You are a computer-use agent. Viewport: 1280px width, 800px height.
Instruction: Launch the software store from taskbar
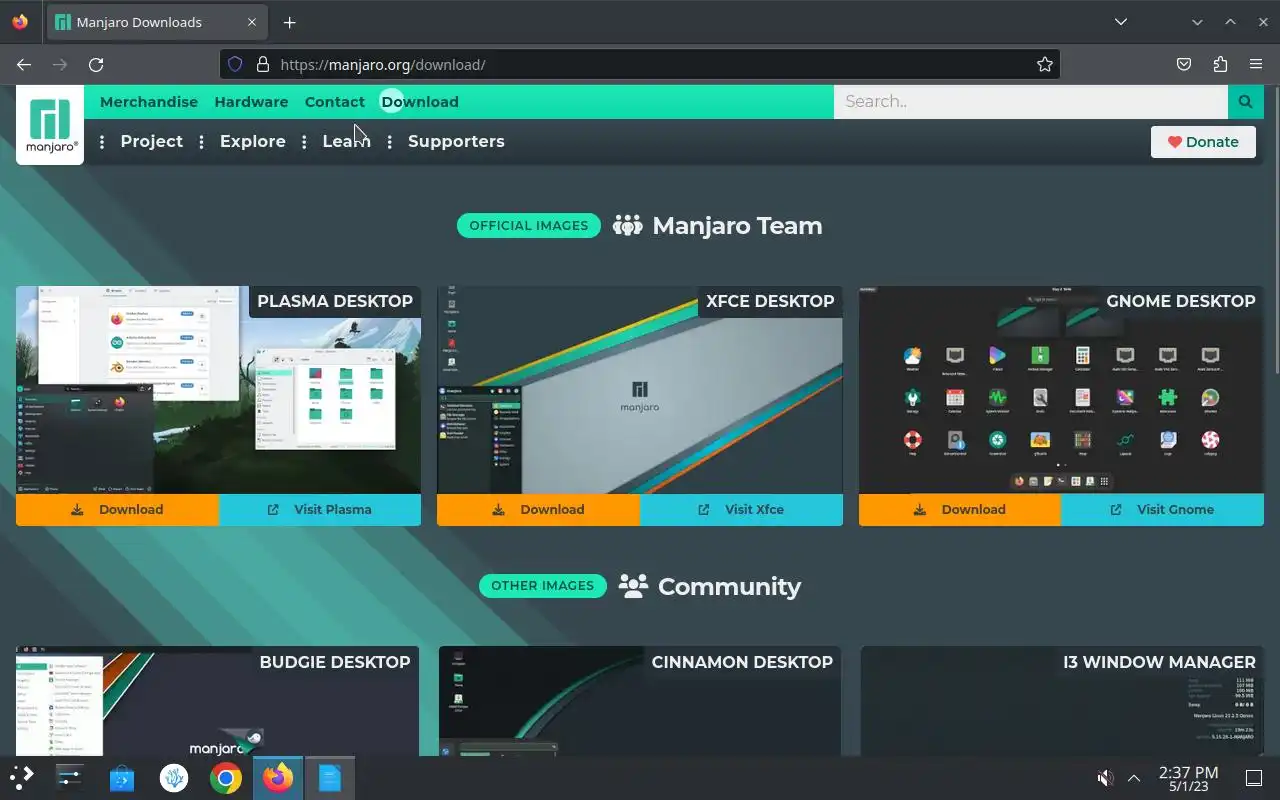pyautogui.click(x=122, y=778)
